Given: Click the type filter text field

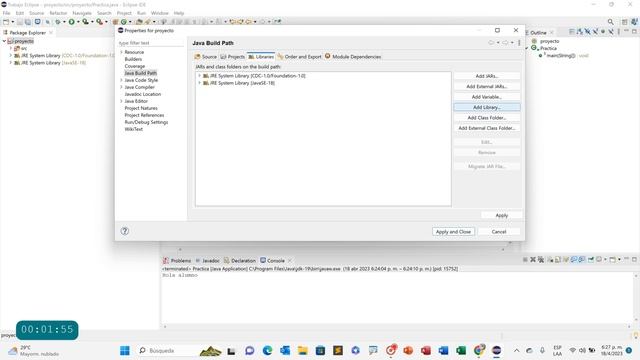Looking at the screenshot, I should pos(150,43).
